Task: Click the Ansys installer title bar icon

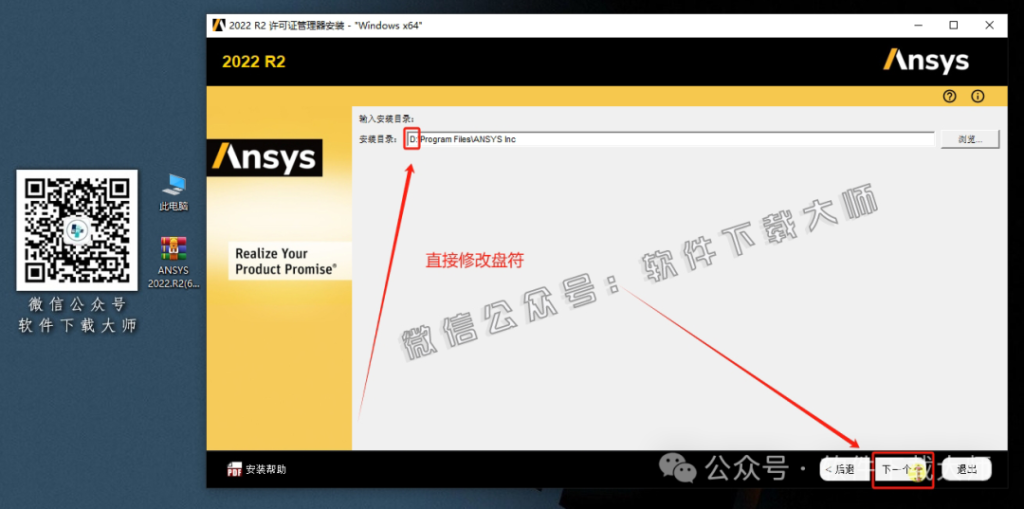Action: 219,25
